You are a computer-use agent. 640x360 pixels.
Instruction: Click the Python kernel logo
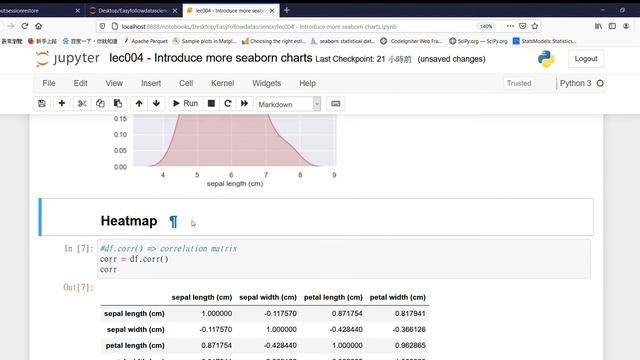[x=546, y=59]
